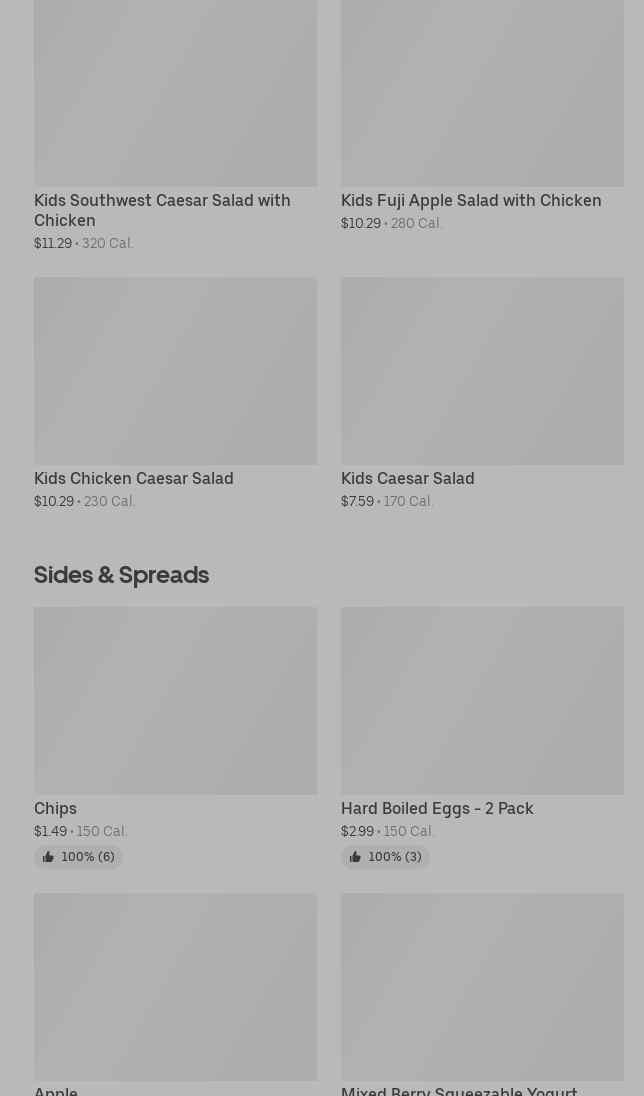This screenshot has height=1096, width=644.
Task: Open the Apple item image
Action: (x=175, y=986)
